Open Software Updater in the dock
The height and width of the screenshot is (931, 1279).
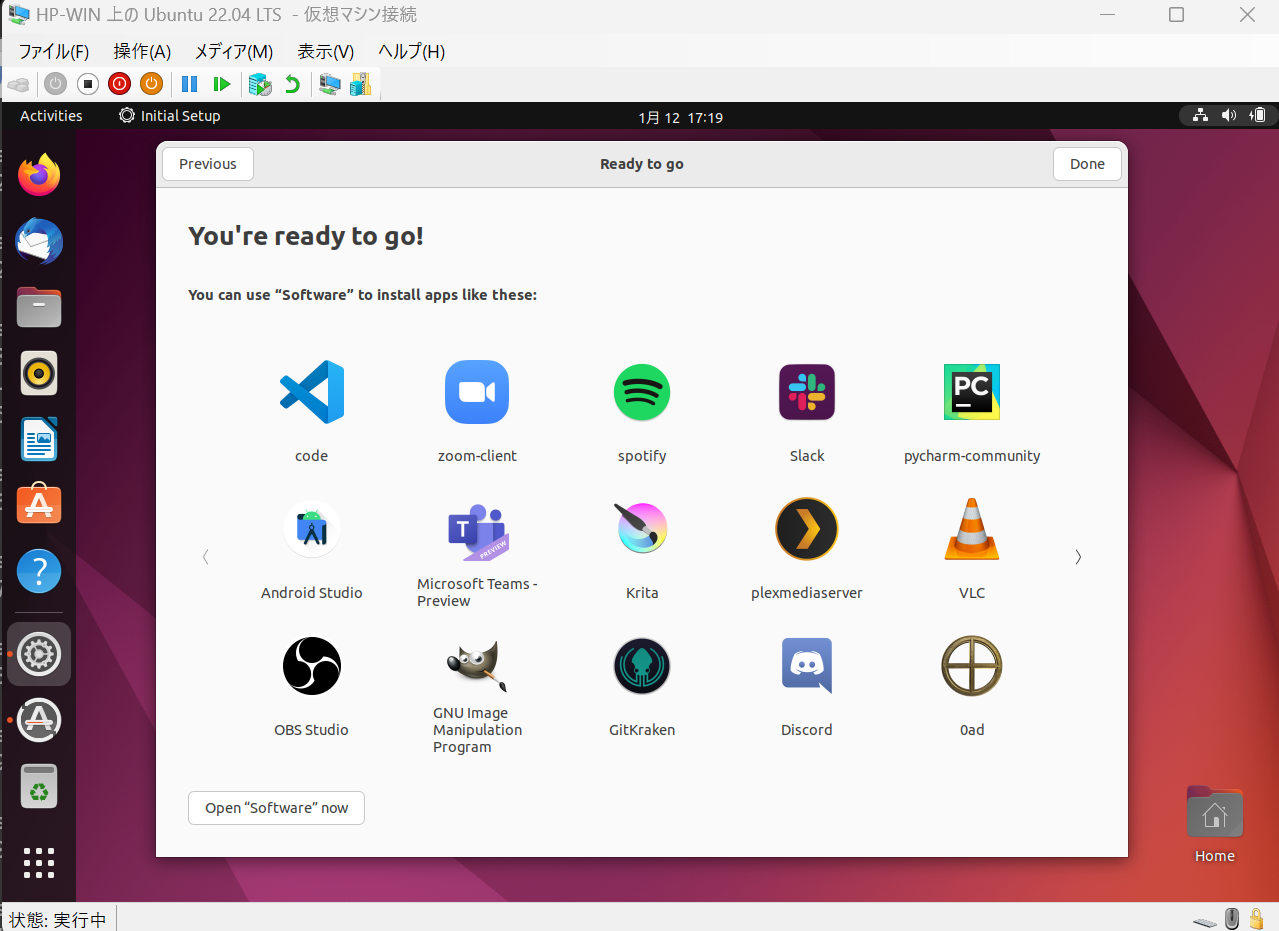39,720
